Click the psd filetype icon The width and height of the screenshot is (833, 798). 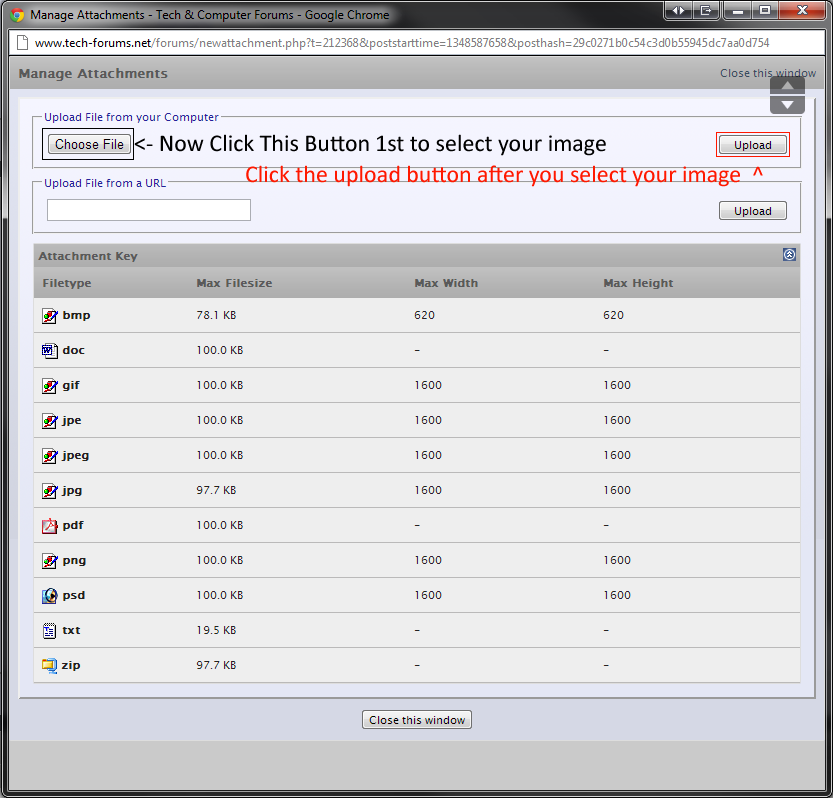(x=49, y=596)
